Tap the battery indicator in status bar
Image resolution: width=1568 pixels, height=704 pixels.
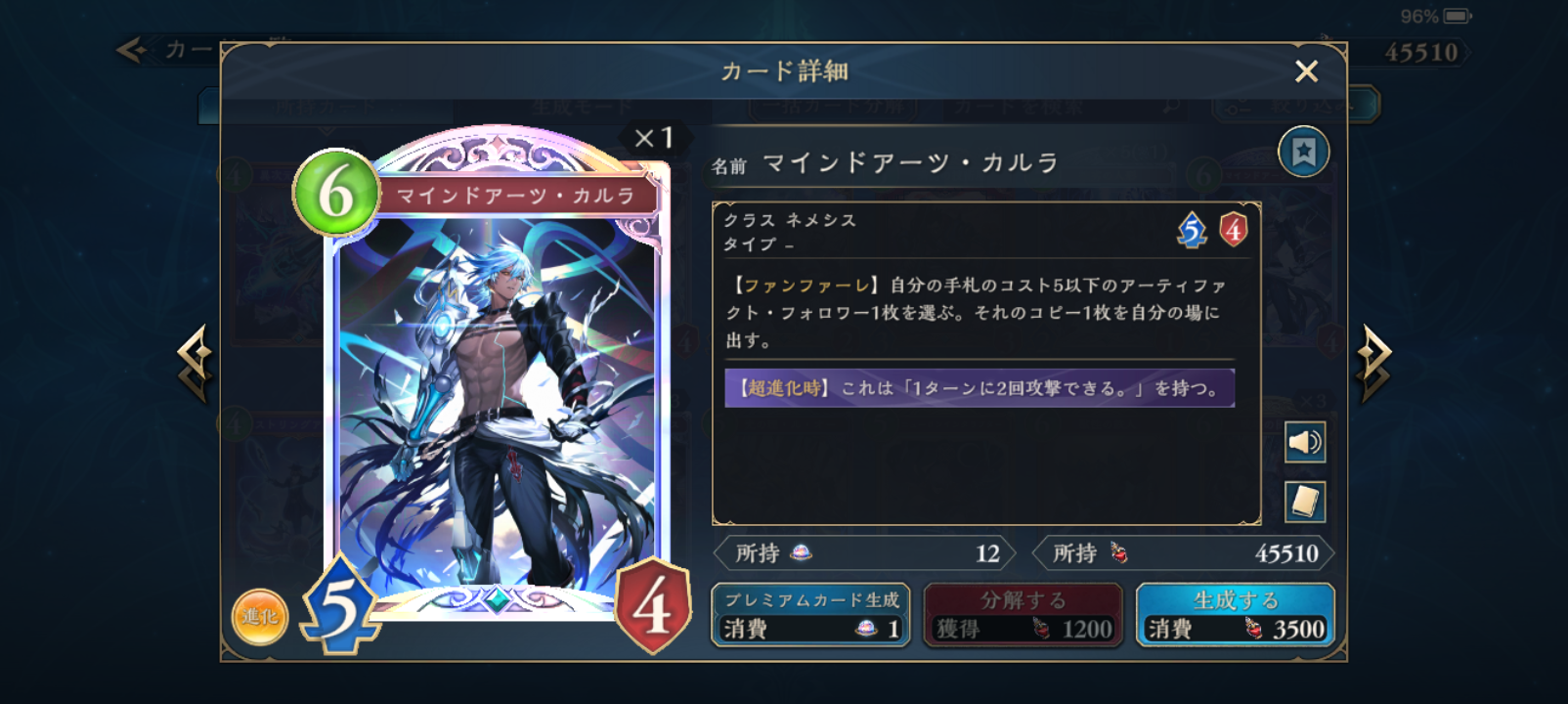pos(1457,16)
